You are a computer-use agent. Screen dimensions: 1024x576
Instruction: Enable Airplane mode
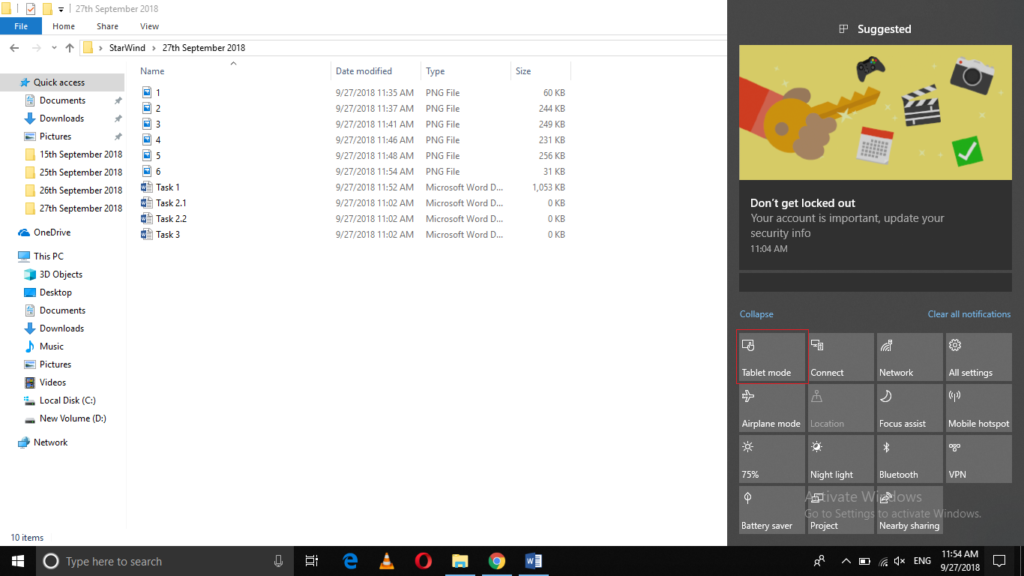(771, 408)
